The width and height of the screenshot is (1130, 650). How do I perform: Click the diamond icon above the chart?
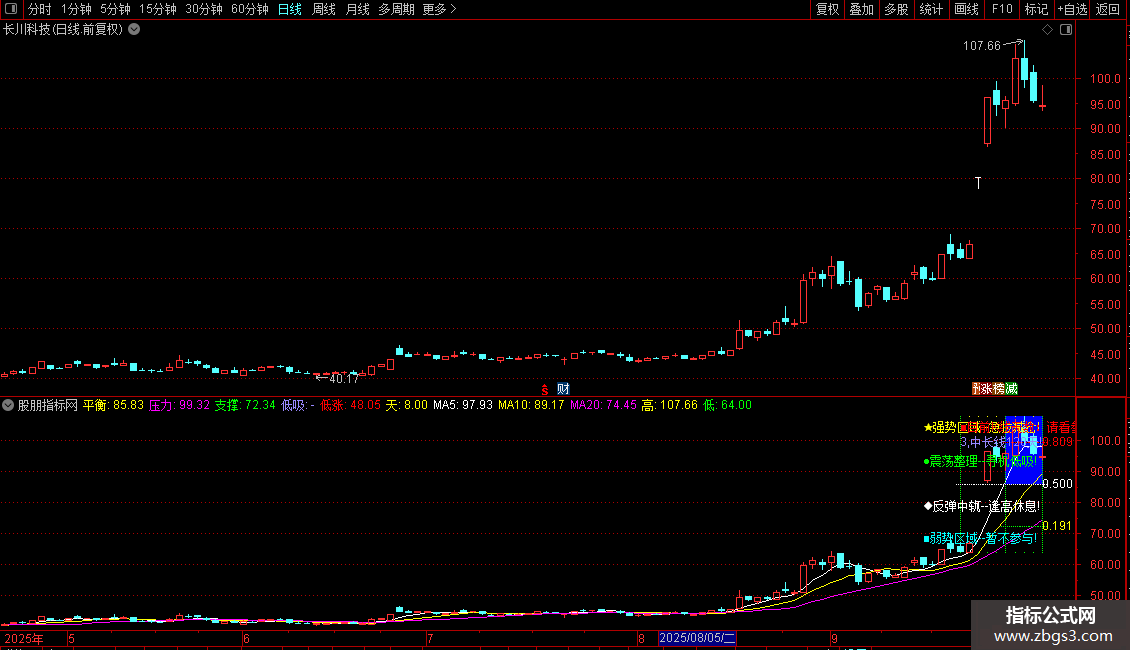click(x=1047, y=29)
